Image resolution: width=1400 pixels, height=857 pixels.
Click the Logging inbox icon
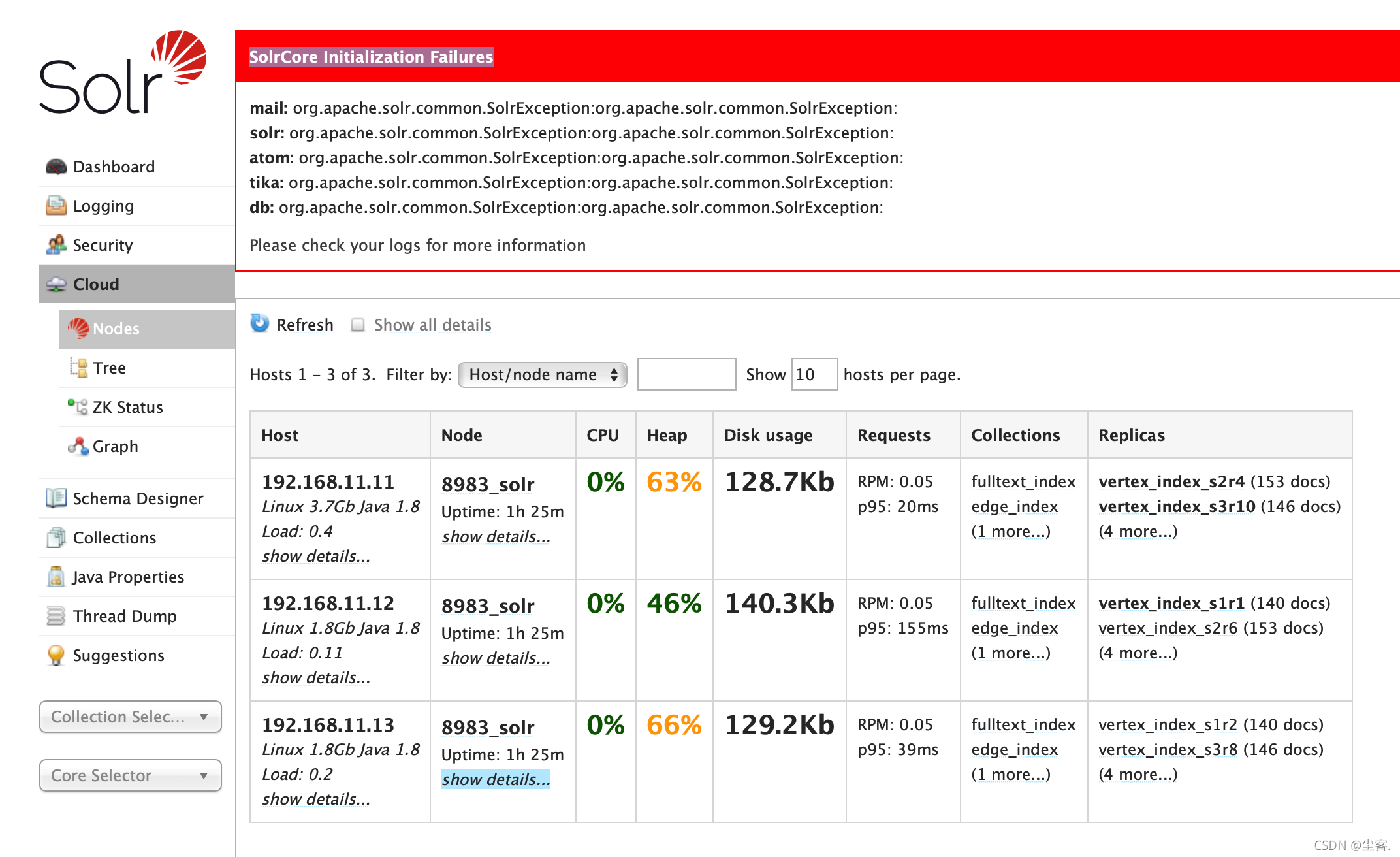(x=56, y=206)
